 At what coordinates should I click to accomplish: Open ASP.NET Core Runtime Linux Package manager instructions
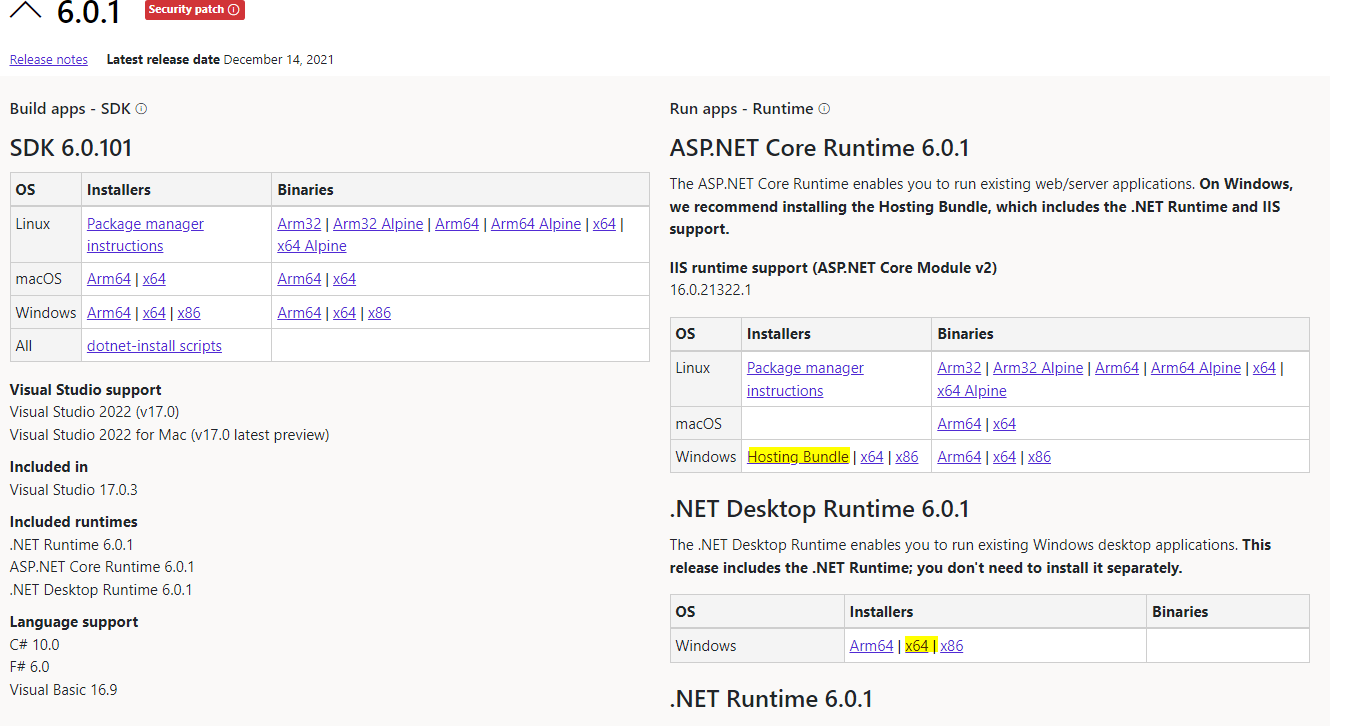click(805, 379)
